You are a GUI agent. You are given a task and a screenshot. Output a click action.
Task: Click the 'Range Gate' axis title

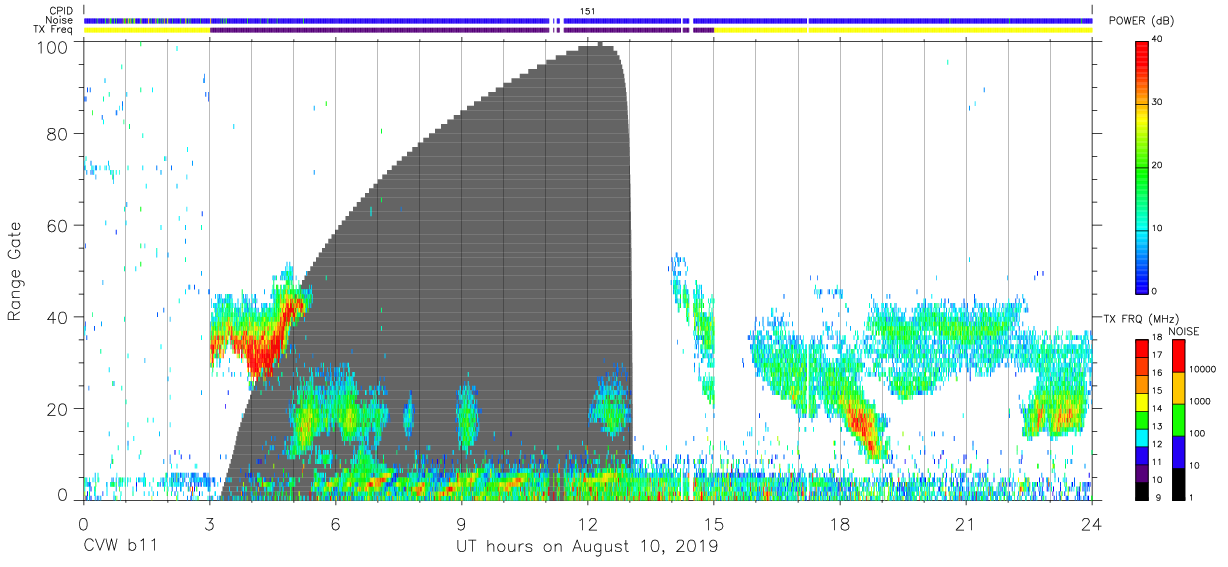click(15, 270)
